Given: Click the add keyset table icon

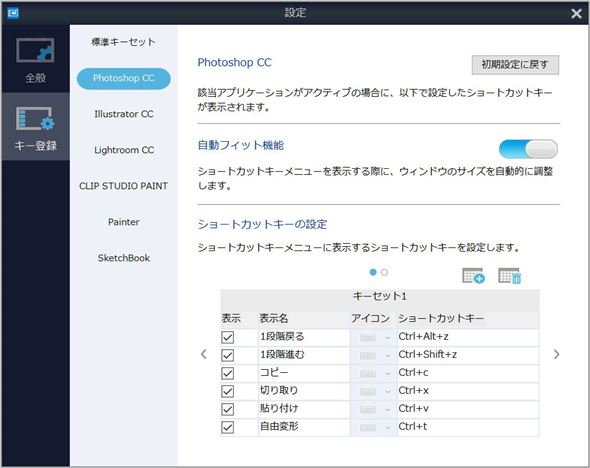Looking at the screenshot, I should [473, 276].
